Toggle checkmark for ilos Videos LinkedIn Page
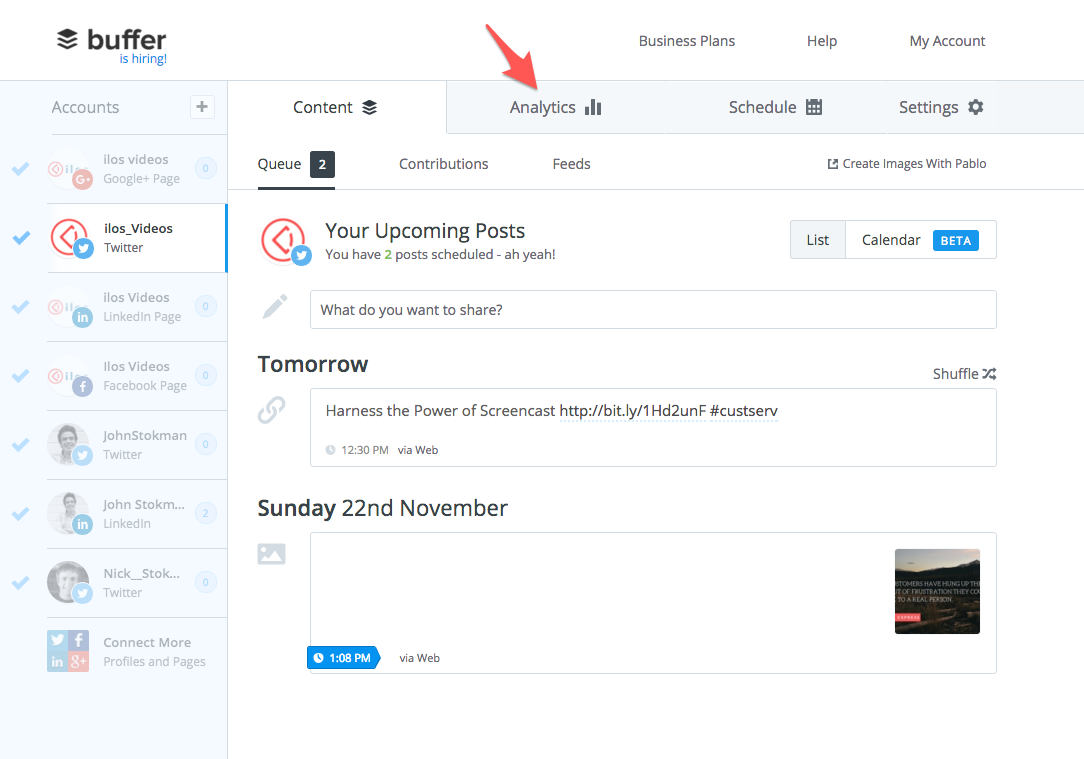The width and height of the screenshot is (1084, 759). click(x=21, y=306)
